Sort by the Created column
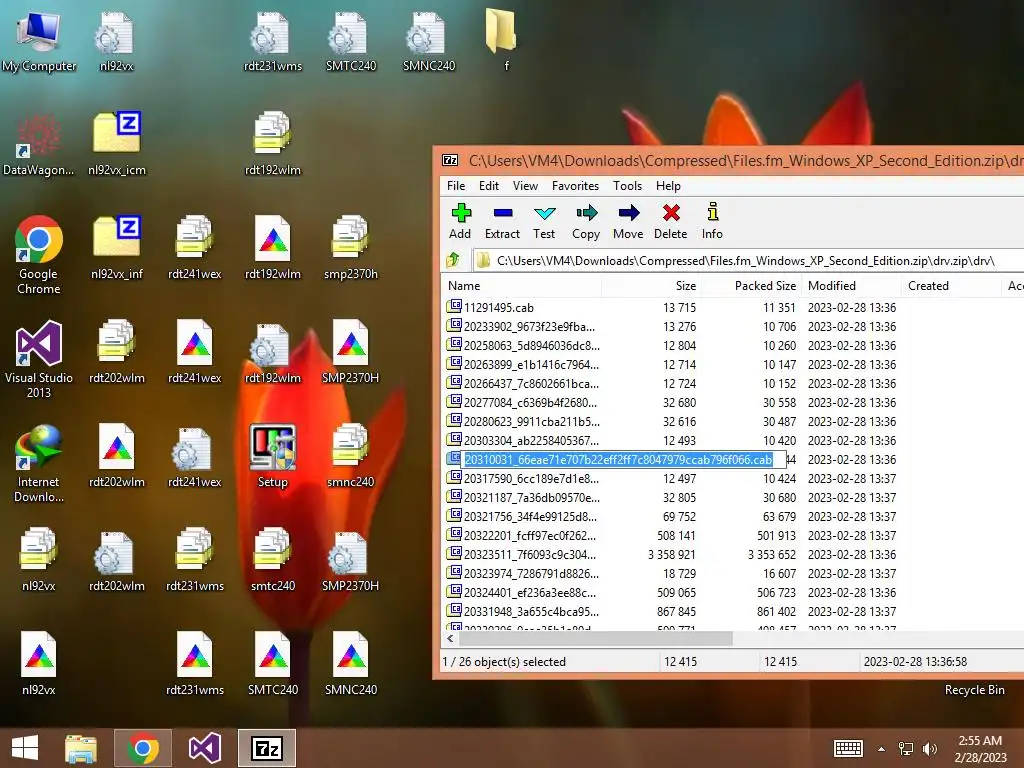This screenshot has width=1024, height=768. tap(951, 286)
